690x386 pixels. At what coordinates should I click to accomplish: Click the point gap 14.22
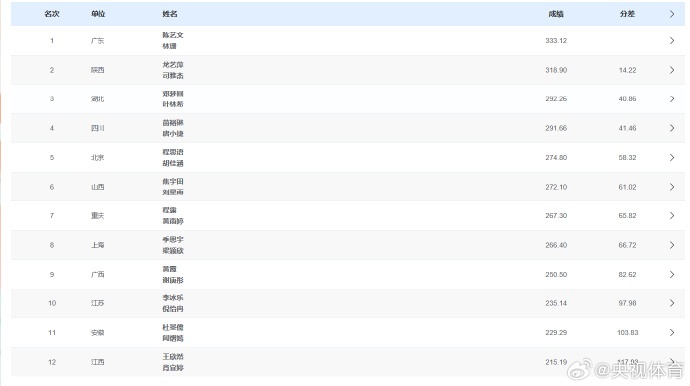[628, 70]
